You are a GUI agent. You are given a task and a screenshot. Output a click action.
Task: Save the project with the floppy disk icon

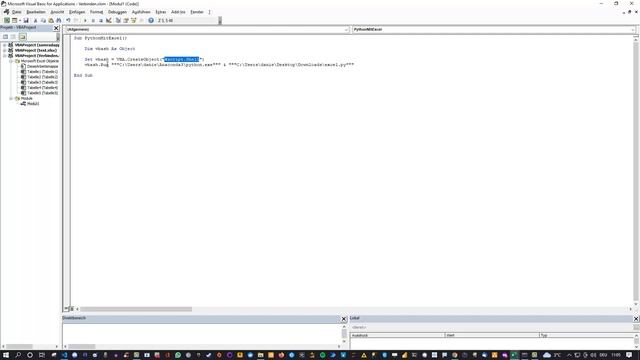(26, 20)
